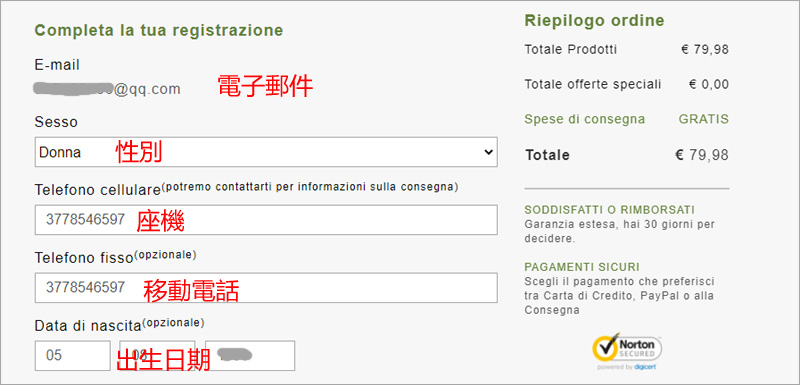Click the Norton Secured badge
This screenshot has height=385, width=800.
pyautogui.click(x=627, y=352)
